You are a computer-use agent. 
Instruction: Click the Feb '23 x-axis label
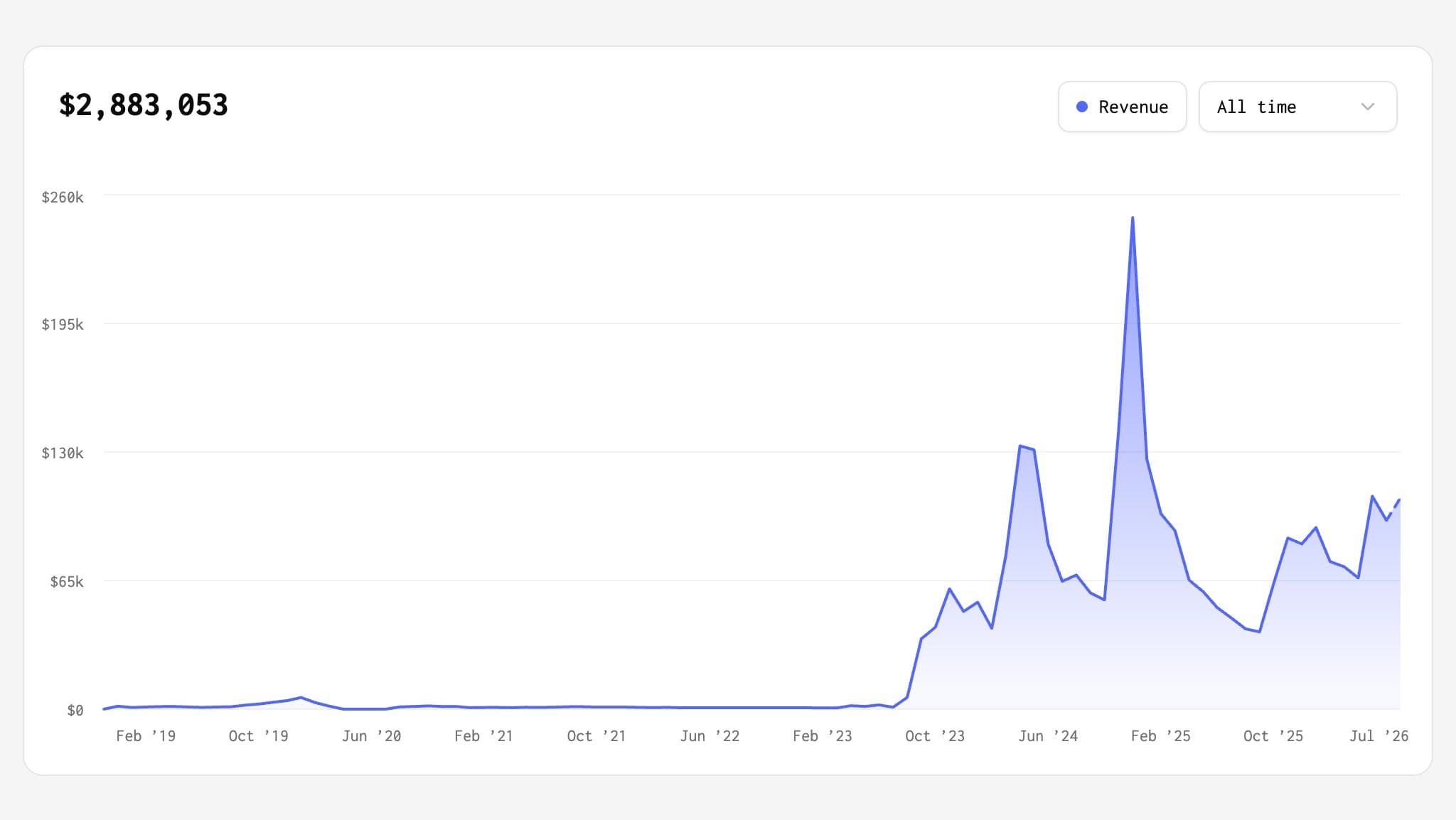823,736
